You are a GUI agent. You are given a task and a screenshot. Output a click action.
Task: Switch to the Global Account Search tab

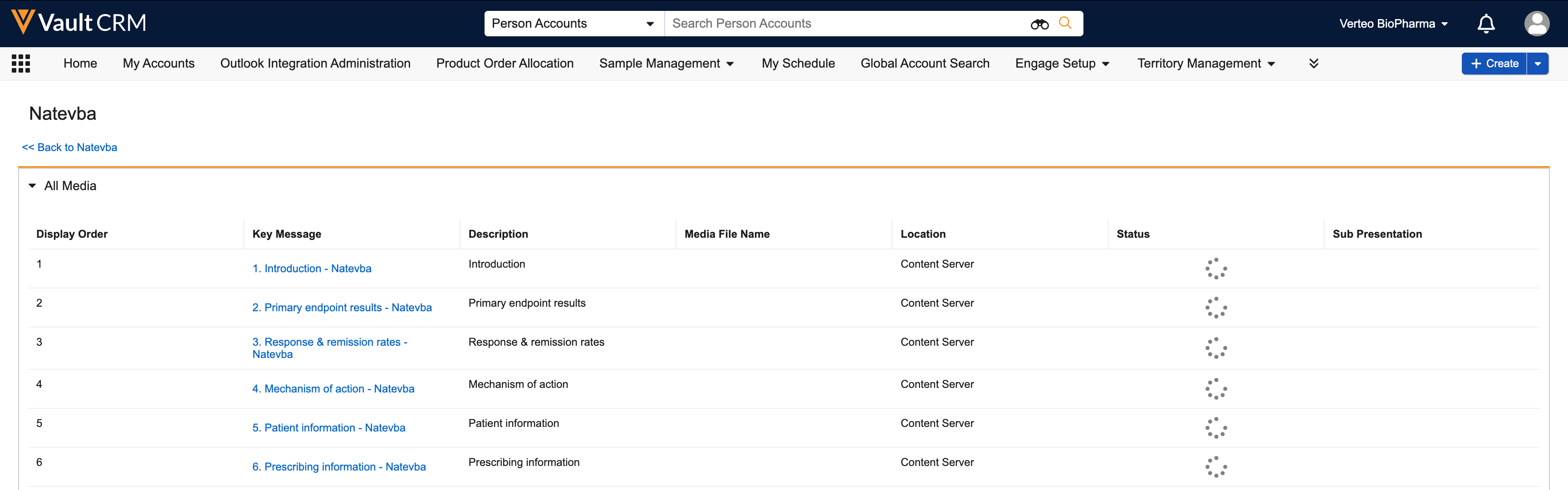pyautogui.click(x=925, y=64)
